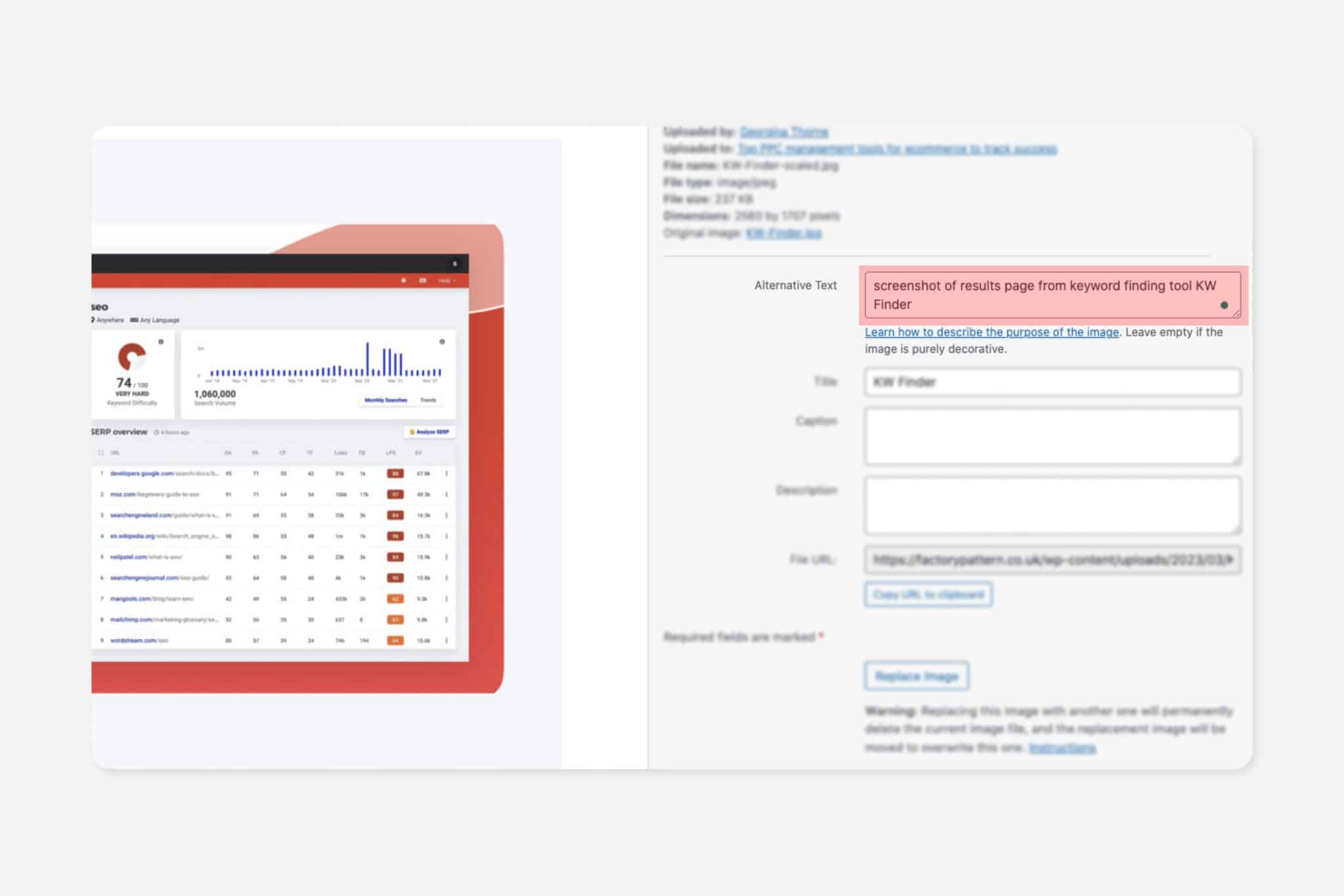The image size is (1344, 896).
Task: Open the Any Language selector
Action: click(155, 320)
